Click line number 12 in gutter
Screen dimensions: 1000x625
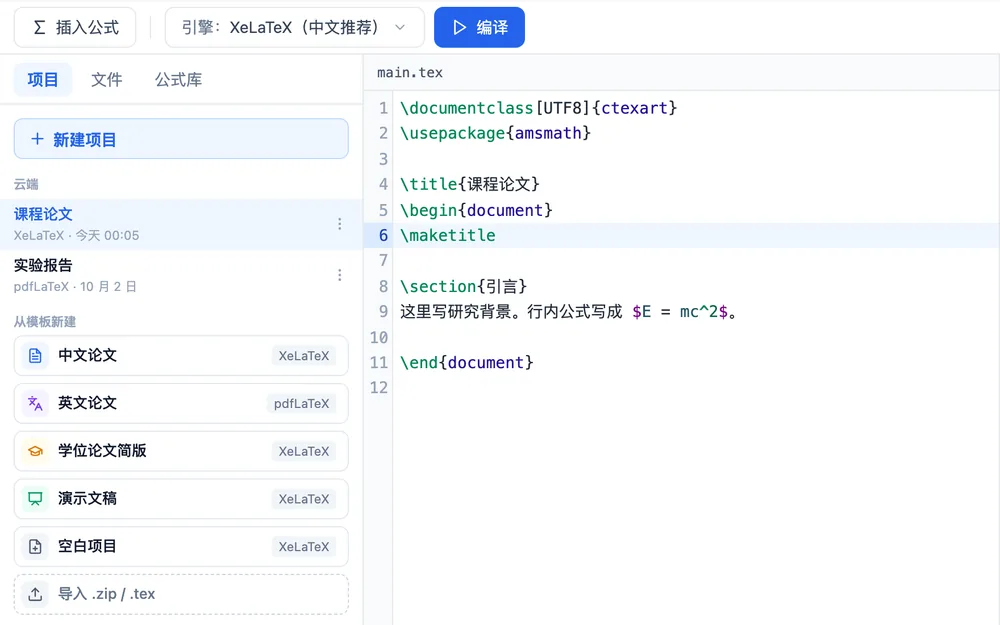click(x=379, y=388)
